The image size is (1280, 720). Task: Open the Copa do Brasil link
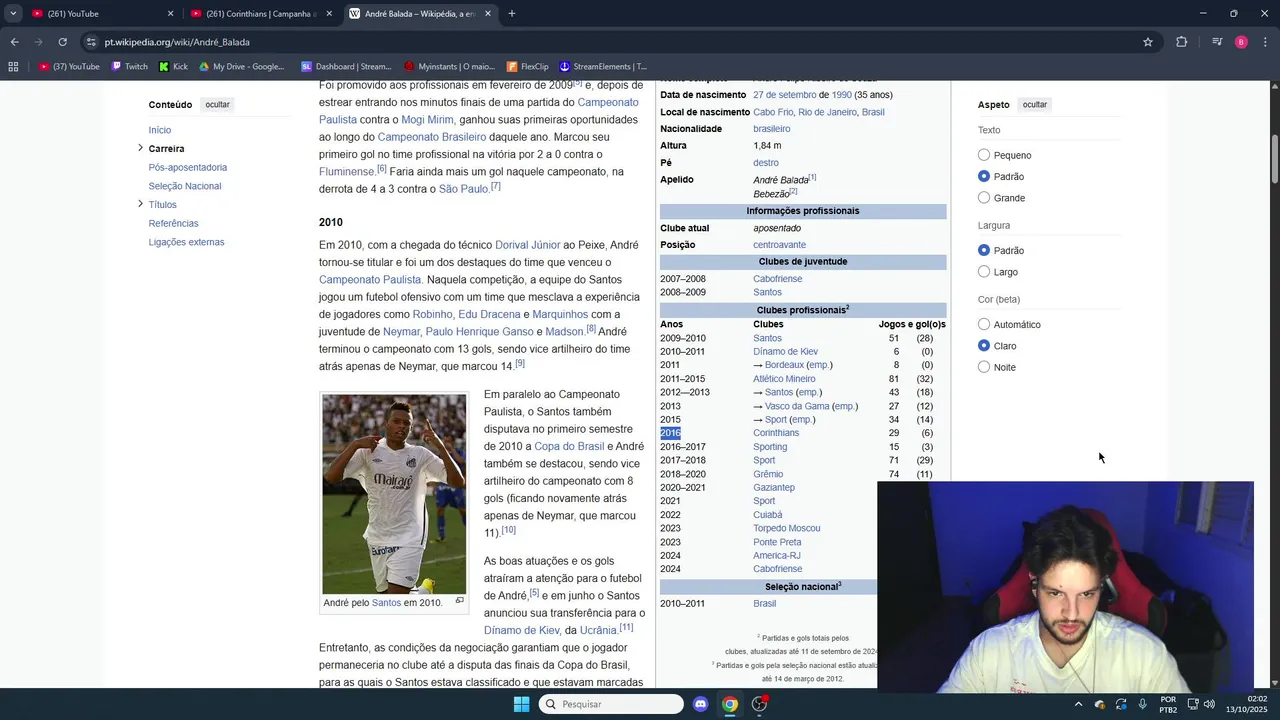click(x=569, y=446)
